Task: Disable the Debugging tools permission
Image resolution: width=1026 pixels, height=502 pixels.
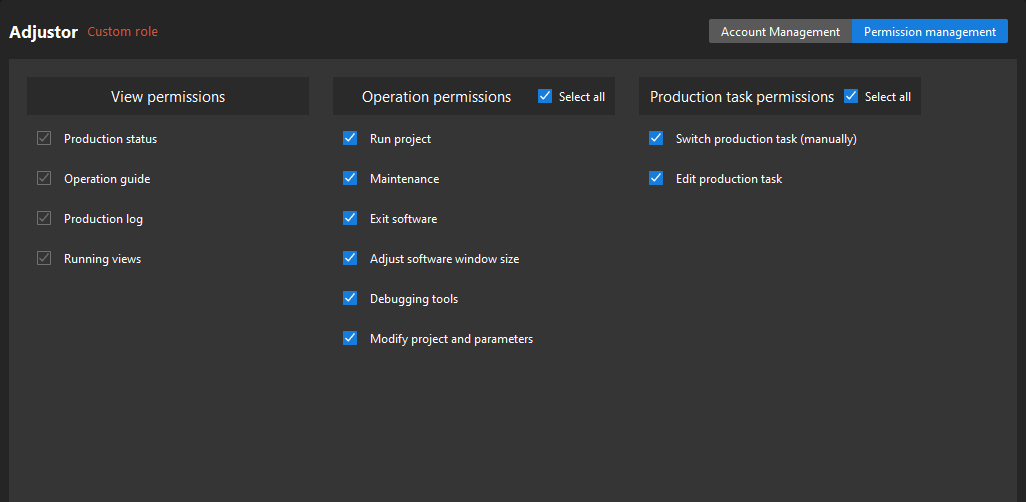Action: tap(350, 299)
